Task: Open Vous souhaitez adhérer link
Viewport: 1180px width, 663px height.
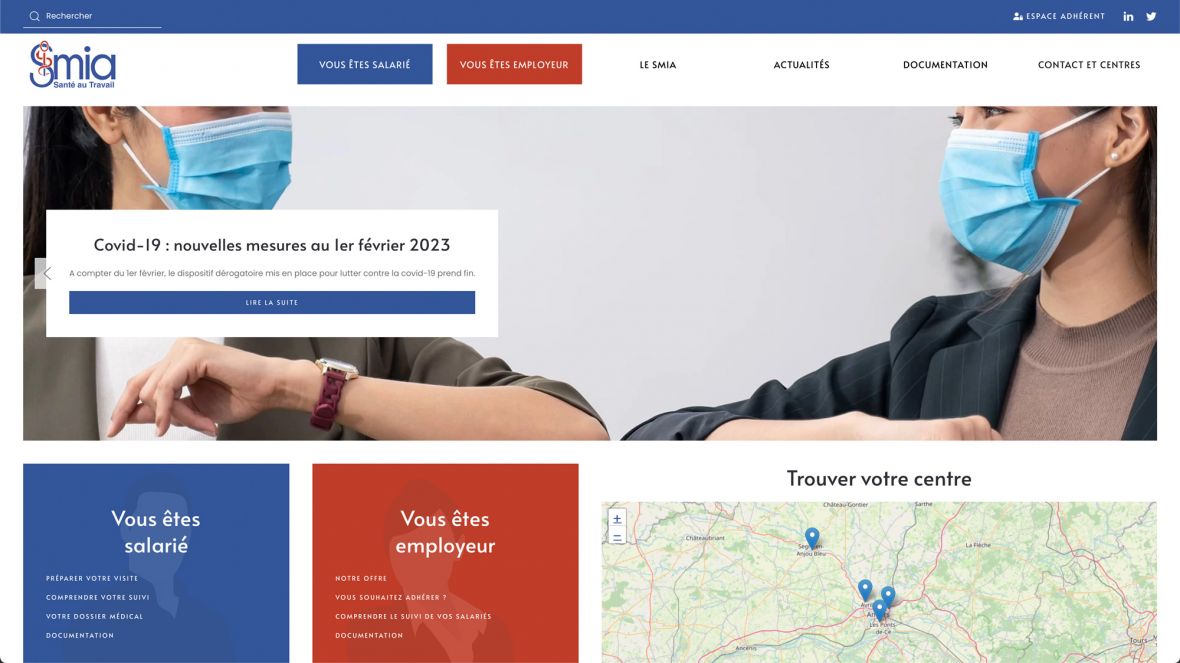Action: (391, 598)
